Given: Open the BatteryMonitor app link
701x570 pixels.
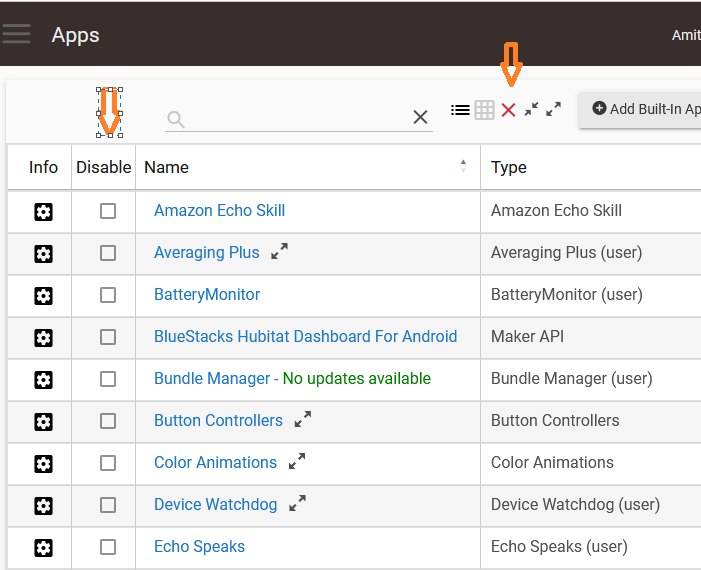Looking at the screenshot, I should pyautogui.click(x=207, y=295).
